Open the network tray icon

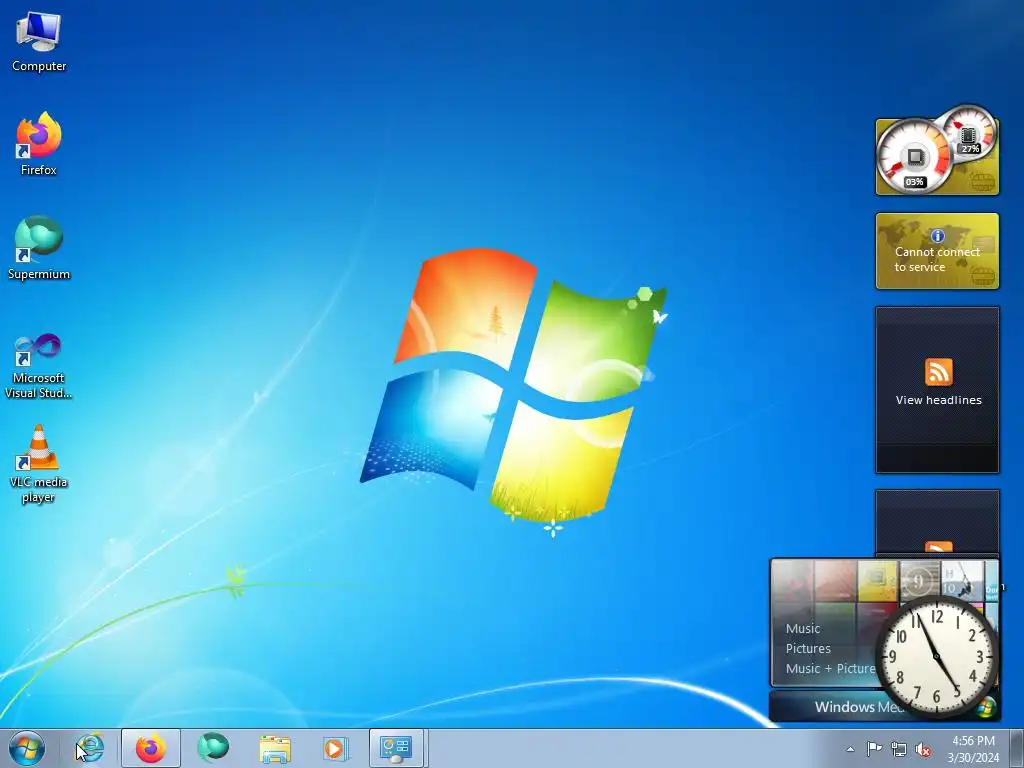pyautogui.click(x=899, y=749)
